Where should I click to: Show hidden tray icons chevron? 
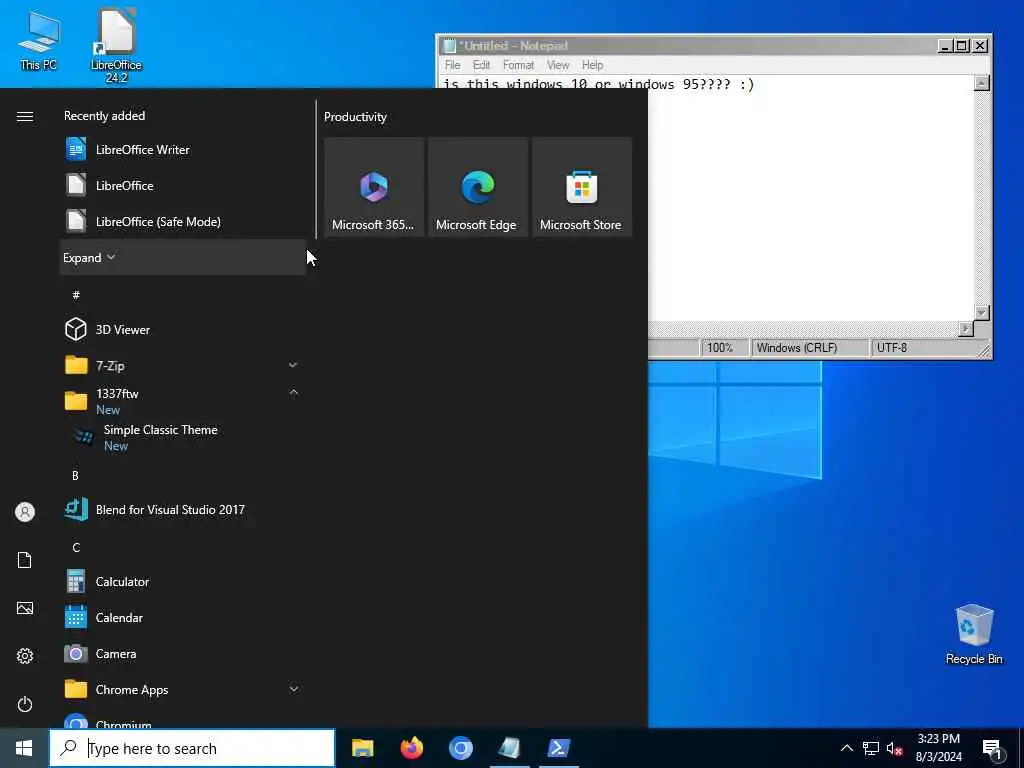[846, 748]
